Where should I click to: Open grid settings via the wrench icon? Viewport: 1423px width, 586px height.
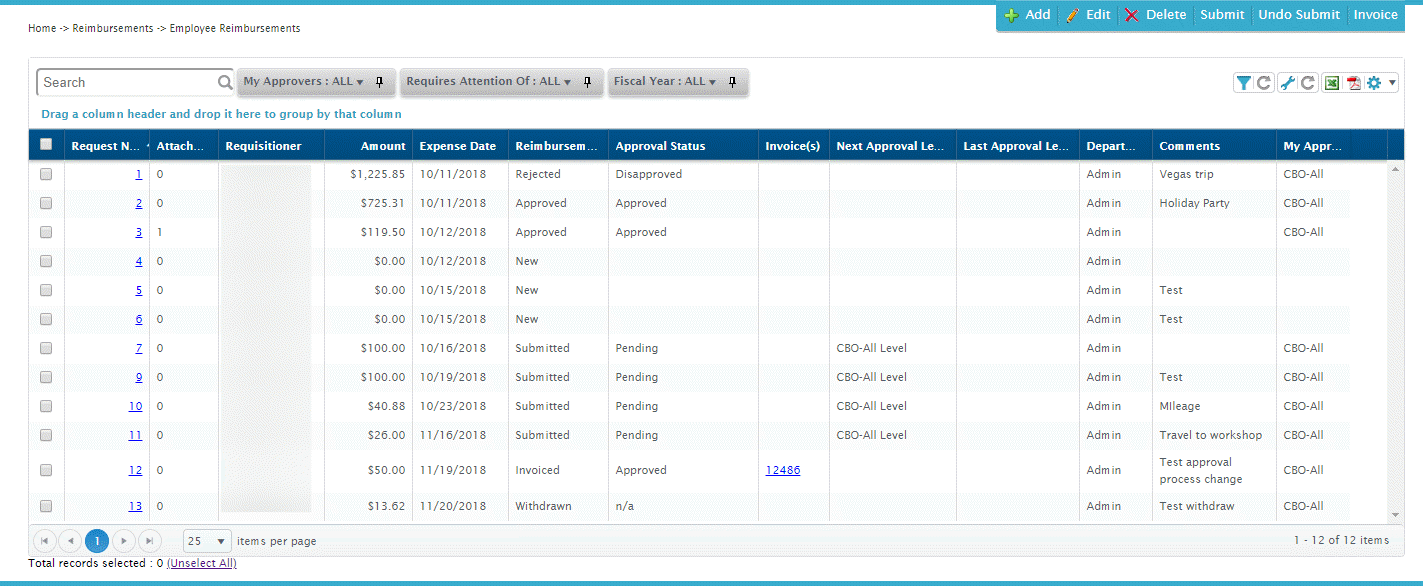tap(1288, 83)
